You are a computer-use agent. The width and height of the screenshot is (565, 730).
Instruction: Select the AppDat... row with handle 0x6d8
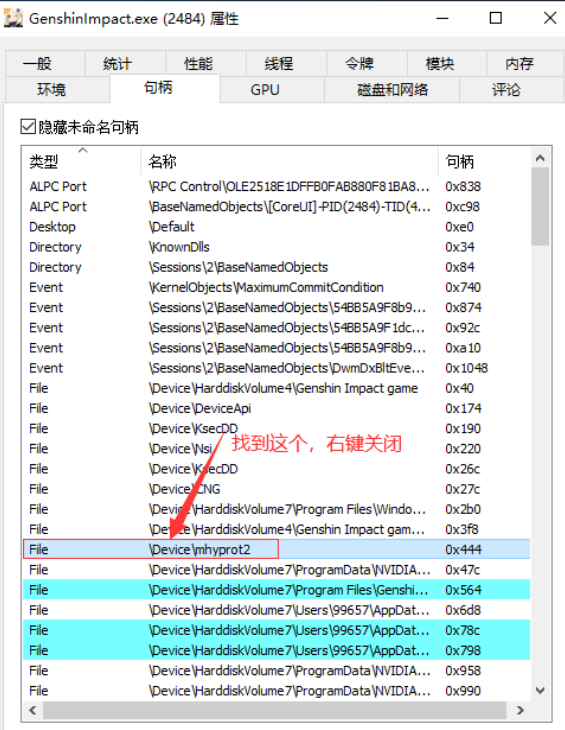pos(276,610)
